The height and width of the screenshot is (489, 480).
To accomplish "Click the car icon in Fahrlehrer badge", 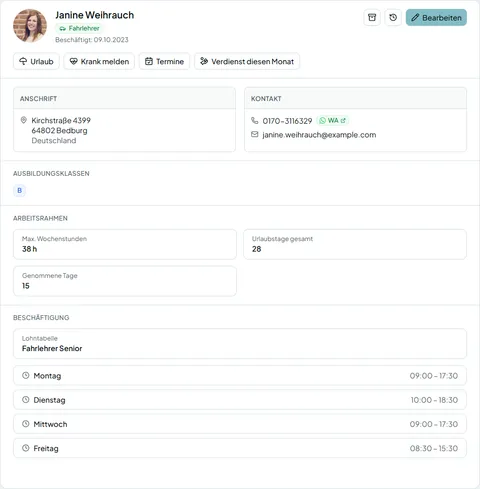I will 62,29.
